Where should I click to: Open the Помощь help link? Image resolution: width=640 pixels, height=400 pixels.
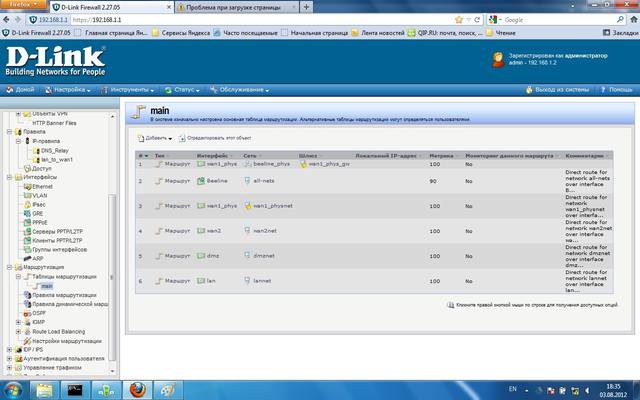point(616,89)
